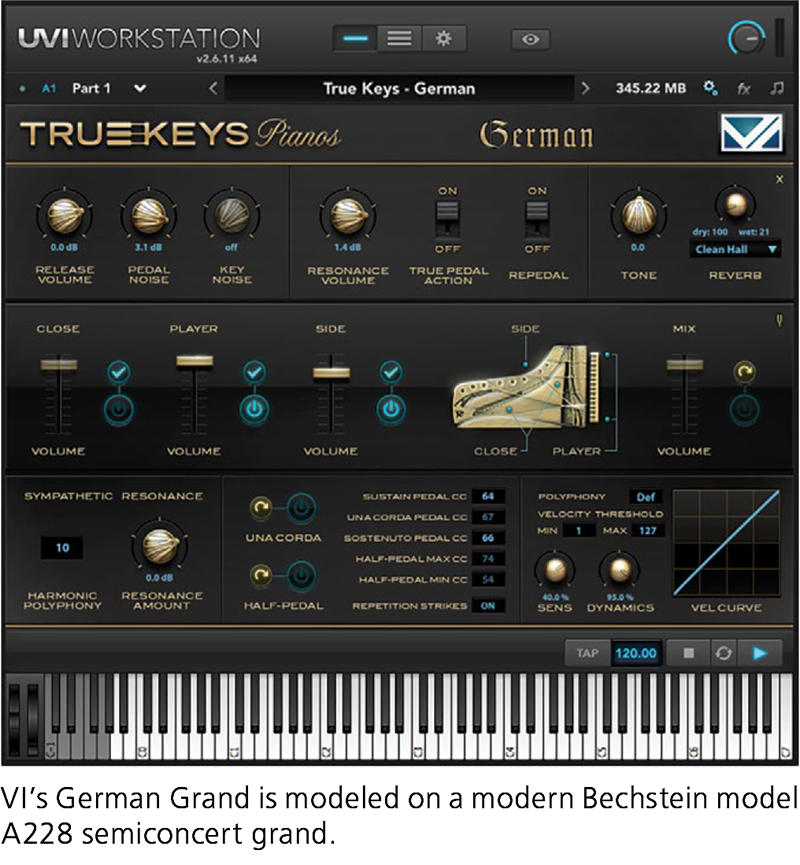800x865 pixels.
Task: Click the music note browser icon
Action: click(x=777, y=89)
